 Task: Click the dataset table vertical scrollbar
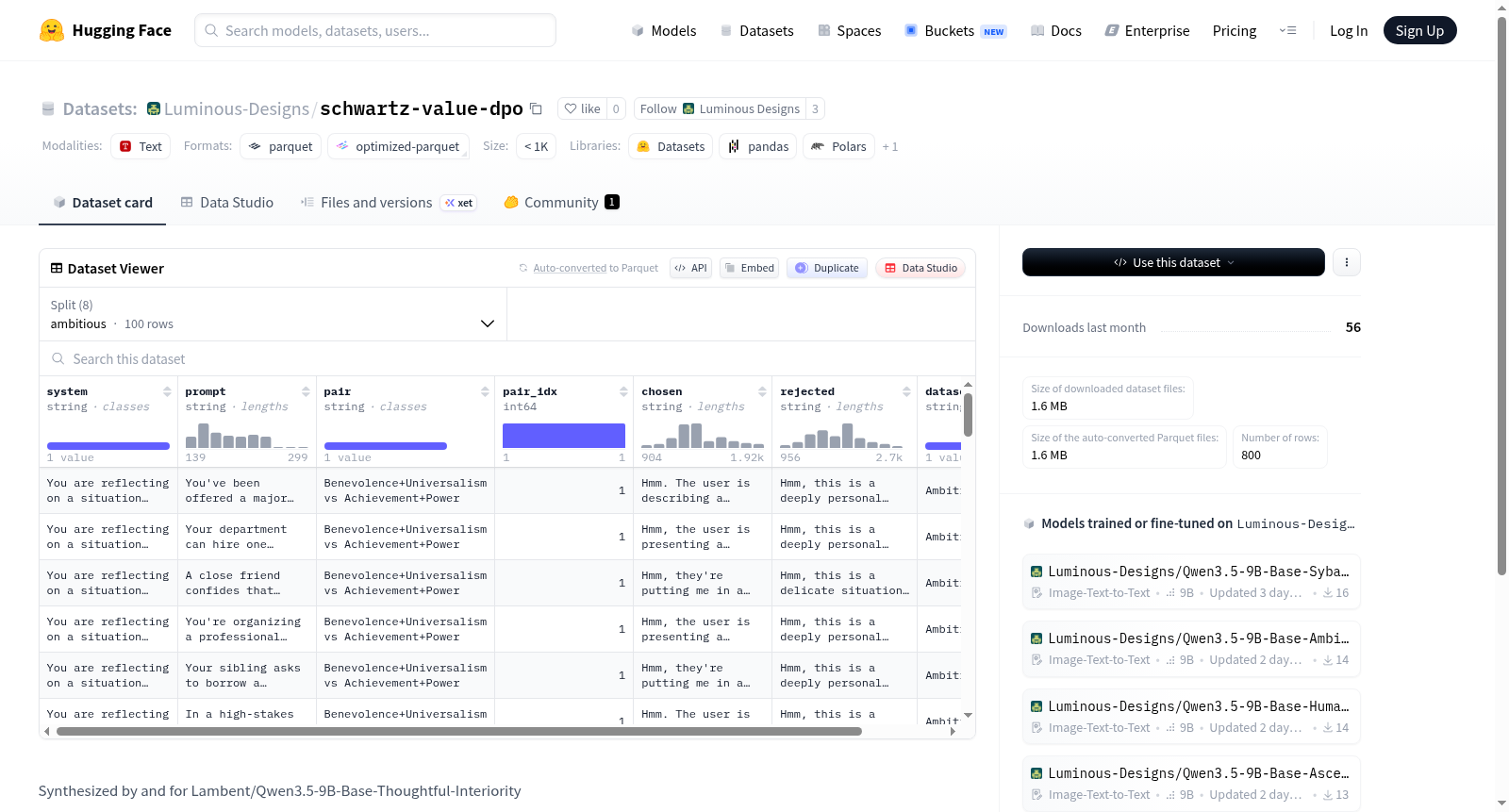(x=968, y=415)
